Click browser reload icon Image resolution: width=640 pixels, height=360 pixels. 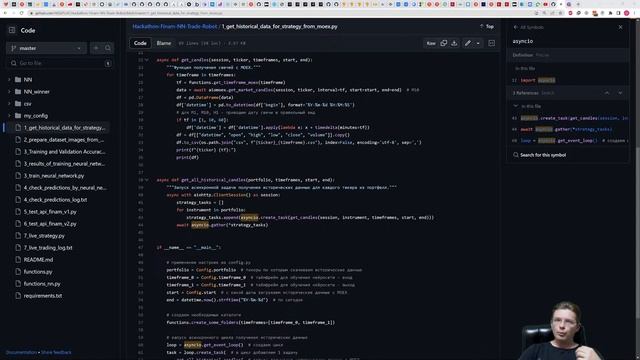click(x=22, y=13)
